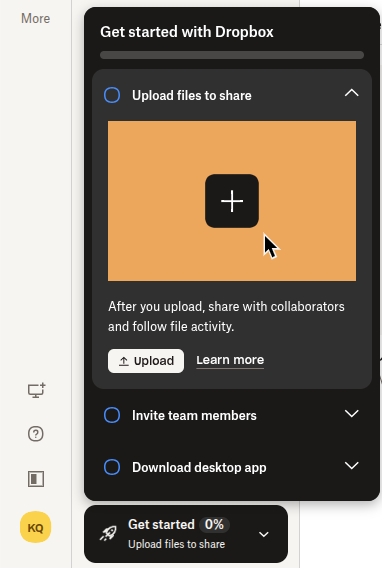The image size is (382, 568).
Task: Click the plus tile in the orange upload area
Action: coord(232,201)
